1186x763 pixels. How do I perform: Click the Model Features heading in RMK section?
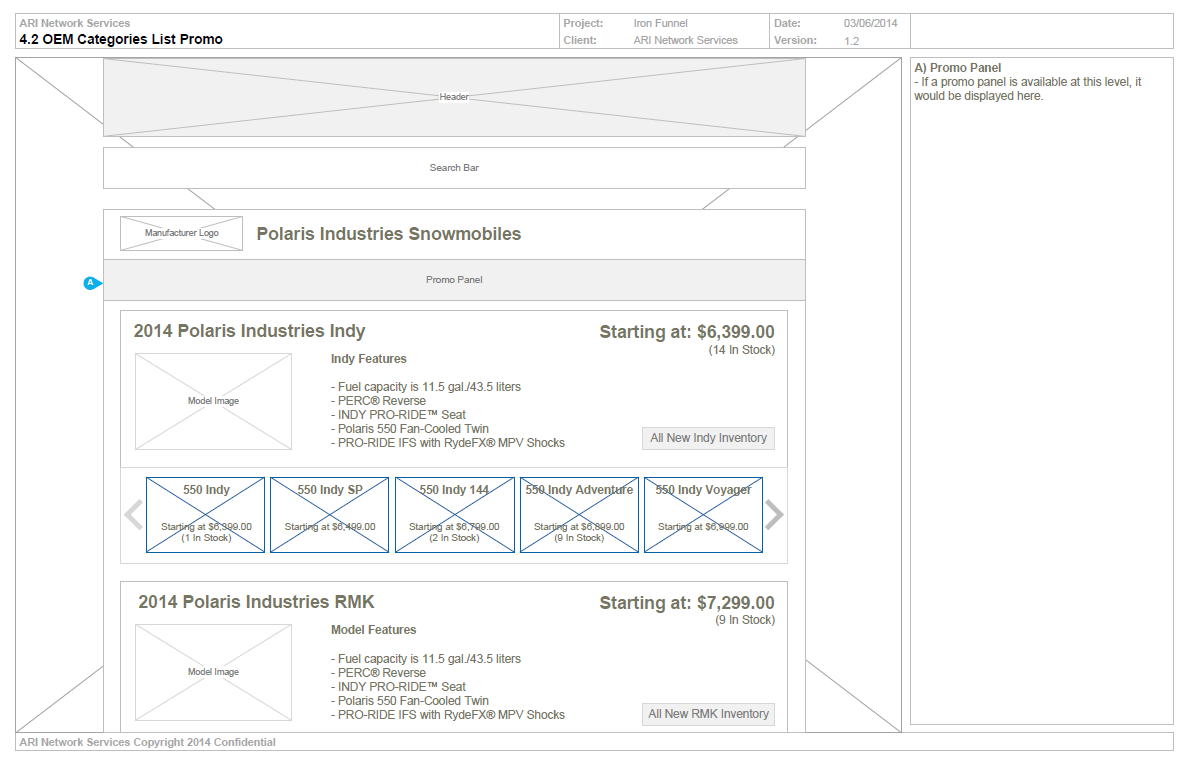374,630
